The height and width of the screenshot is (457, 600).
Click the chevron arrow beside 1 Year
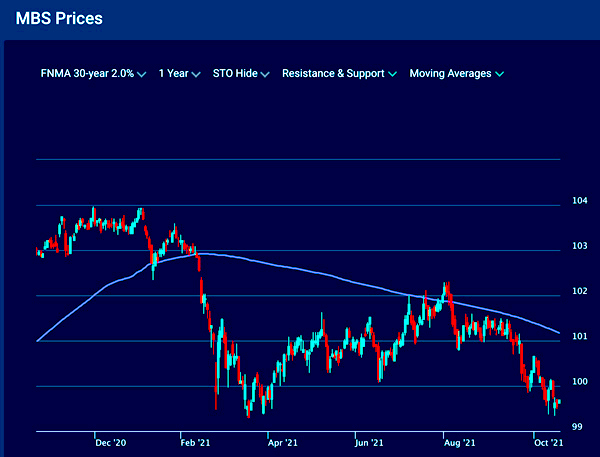click(x=196, y=75)
